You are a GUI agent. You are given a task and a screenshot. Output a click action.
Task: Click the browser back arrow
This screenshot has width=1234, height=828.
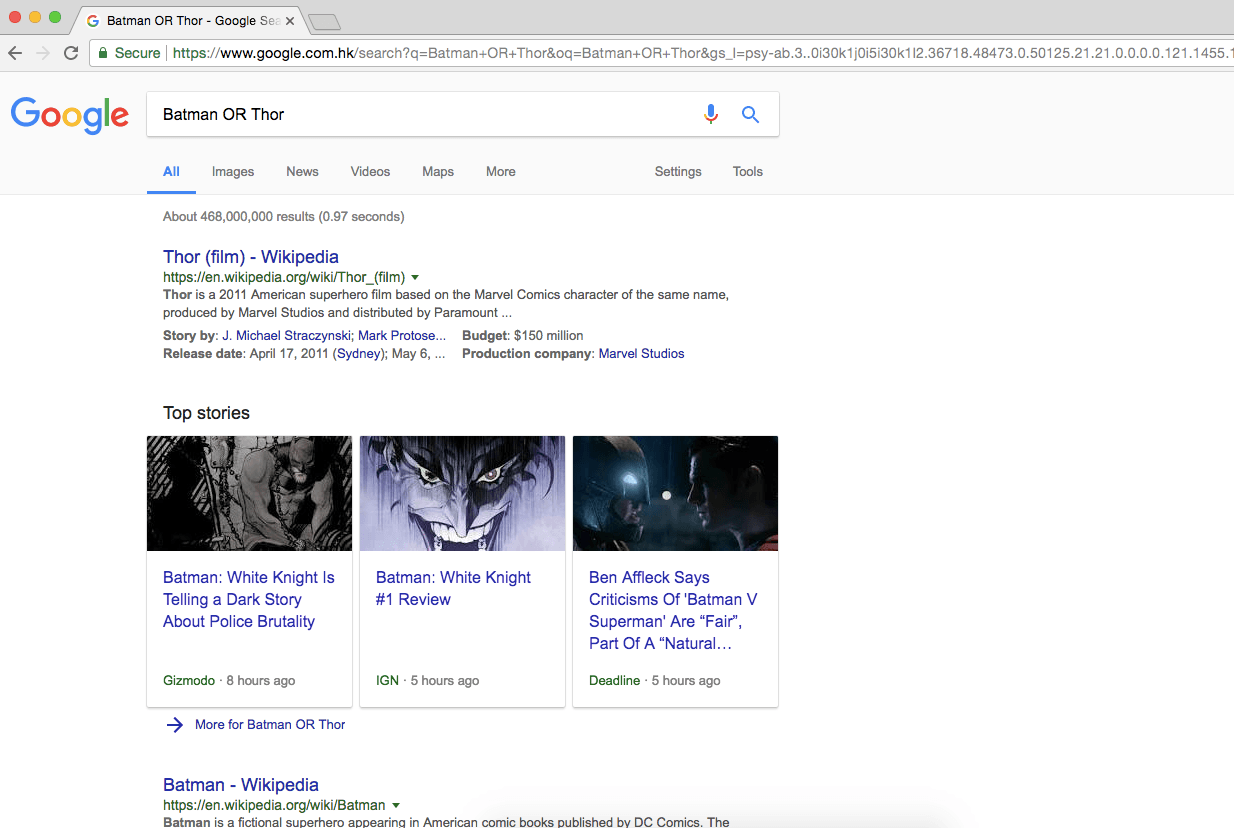(x=15, y=53)
